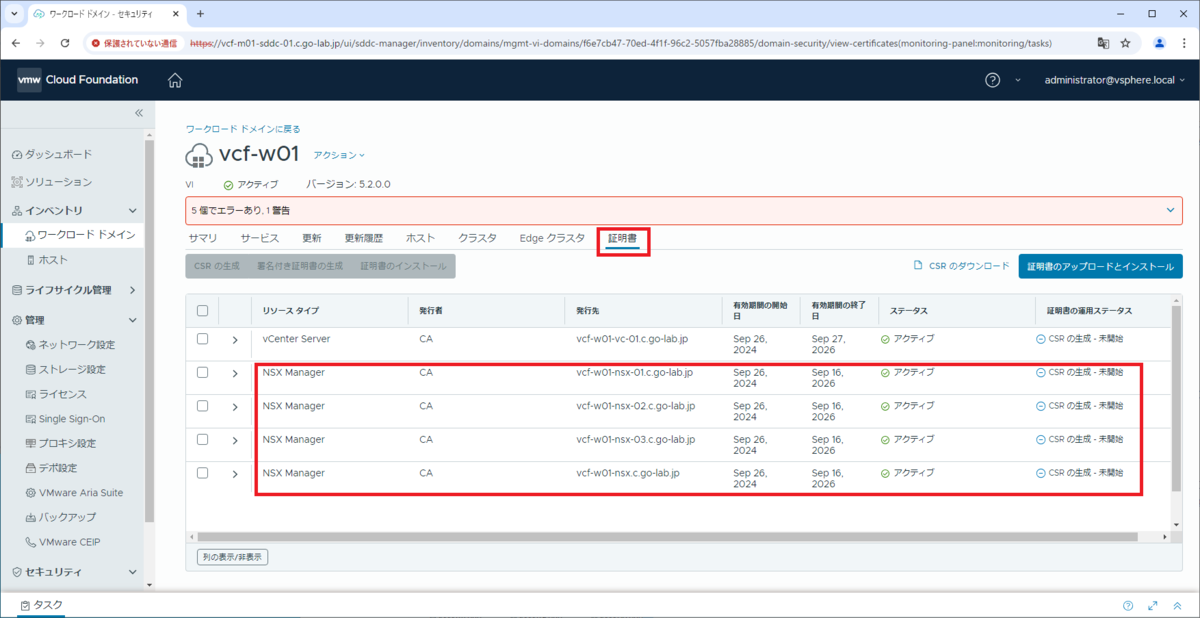Check the vcf-w01-nsx.c.go-lab.jp row checkbox
This screenshot has height=618, width=1200.
tap(202, 472)
